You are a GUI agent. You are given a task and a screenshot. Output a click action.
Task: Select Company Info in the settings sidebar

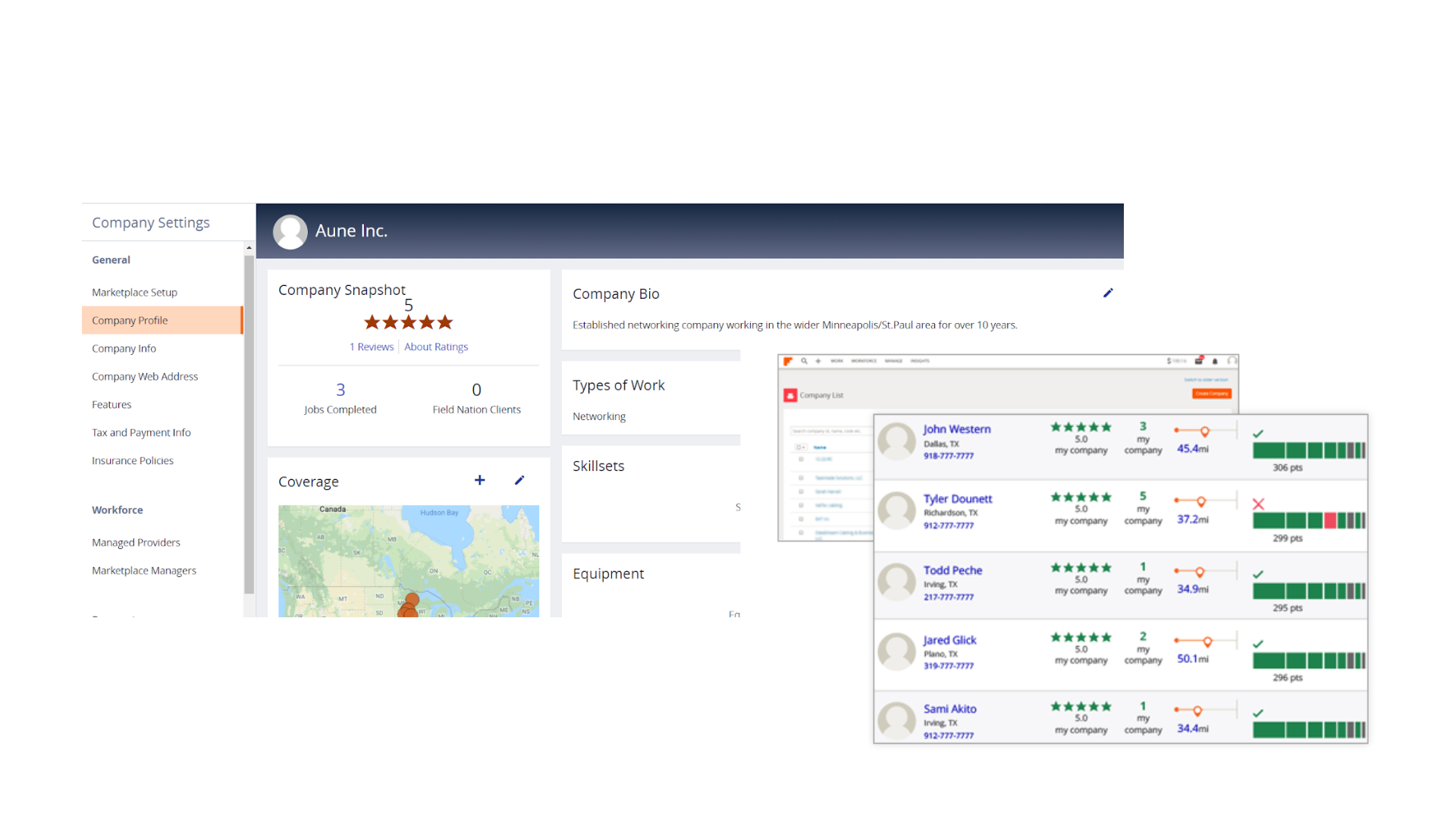tap(124, 348)
